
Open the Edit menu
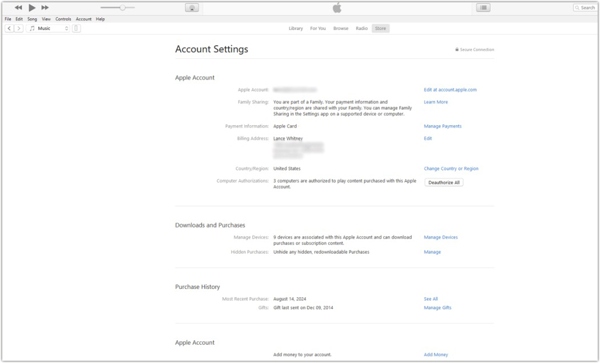tap(19, 19)
